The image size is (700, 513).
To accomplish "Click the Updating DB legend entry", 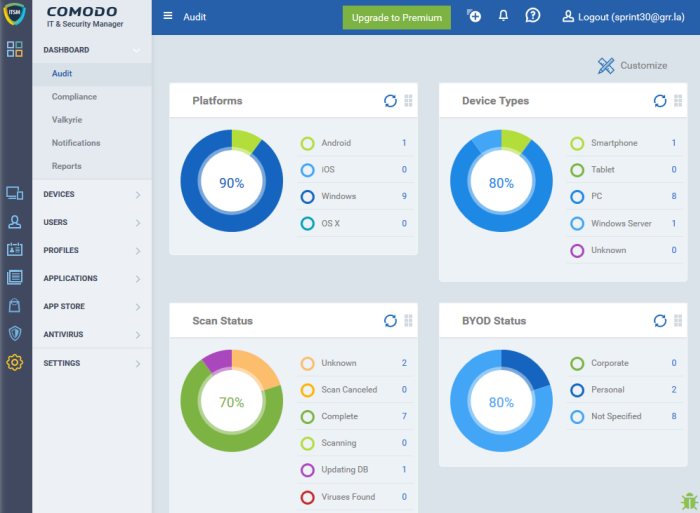I will (345, 470).
